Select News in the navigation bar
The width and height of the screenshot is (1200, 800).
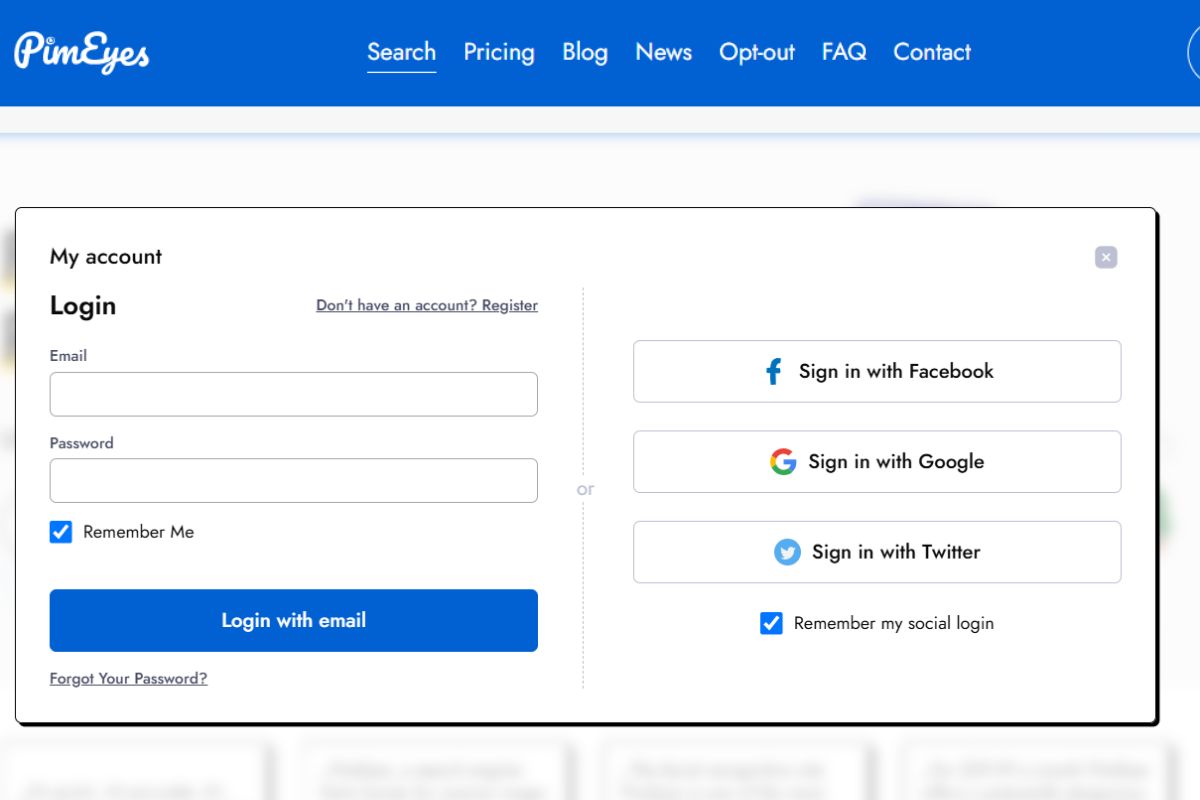(663, 52)
